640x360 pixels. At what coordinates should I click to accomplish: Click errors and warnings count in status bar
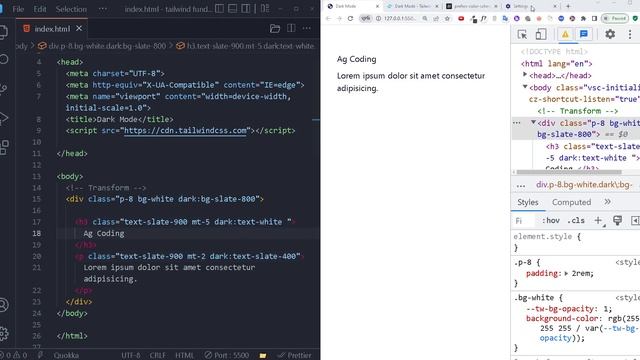[14, 355]
